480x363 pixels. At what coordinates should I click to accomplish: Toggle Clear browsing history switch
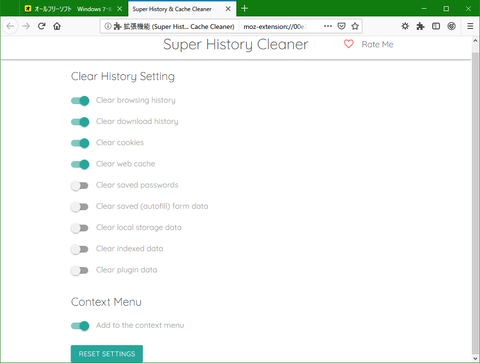coord(80,101)
